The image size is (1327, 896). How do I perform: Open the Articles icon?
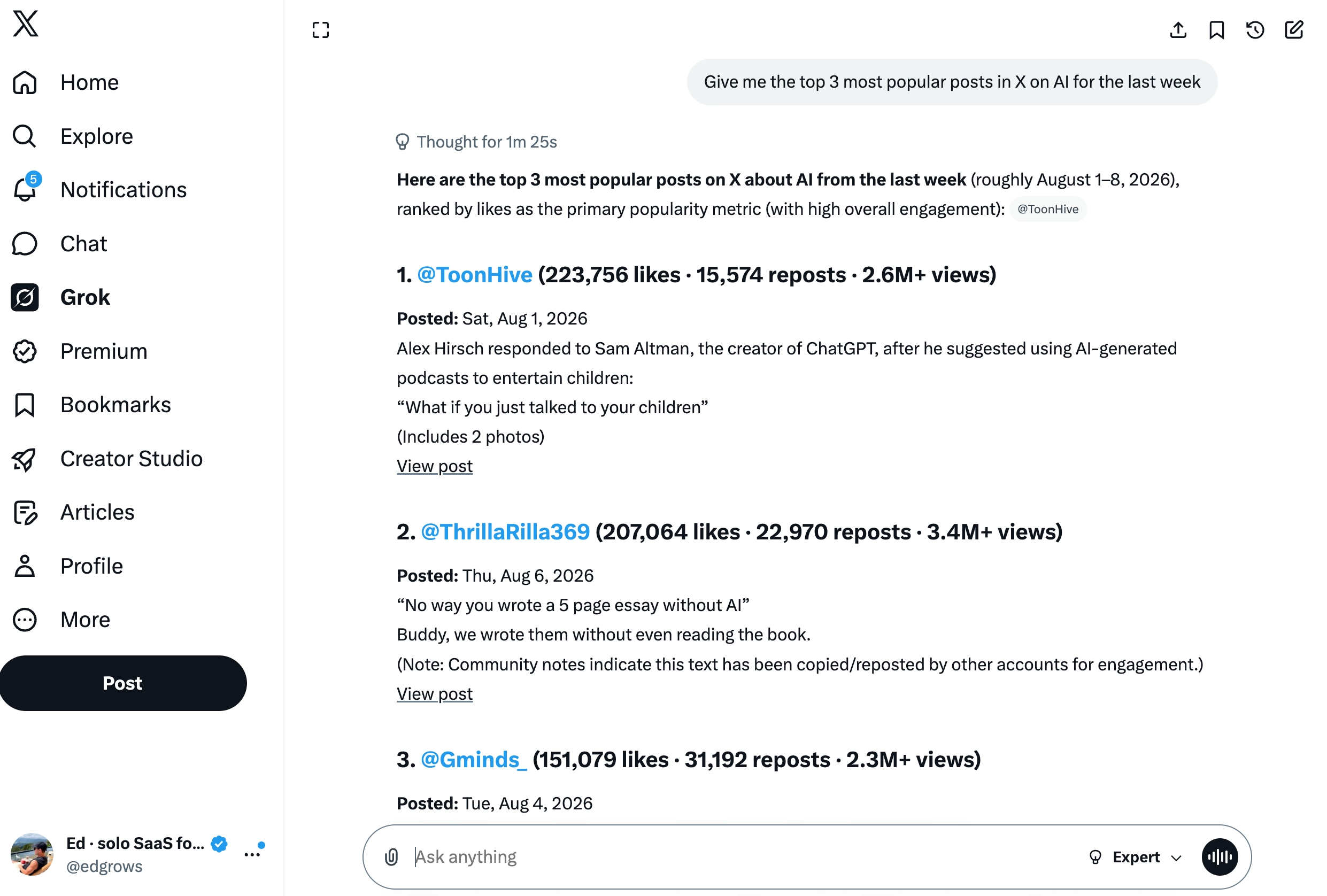tap(25, 512)
